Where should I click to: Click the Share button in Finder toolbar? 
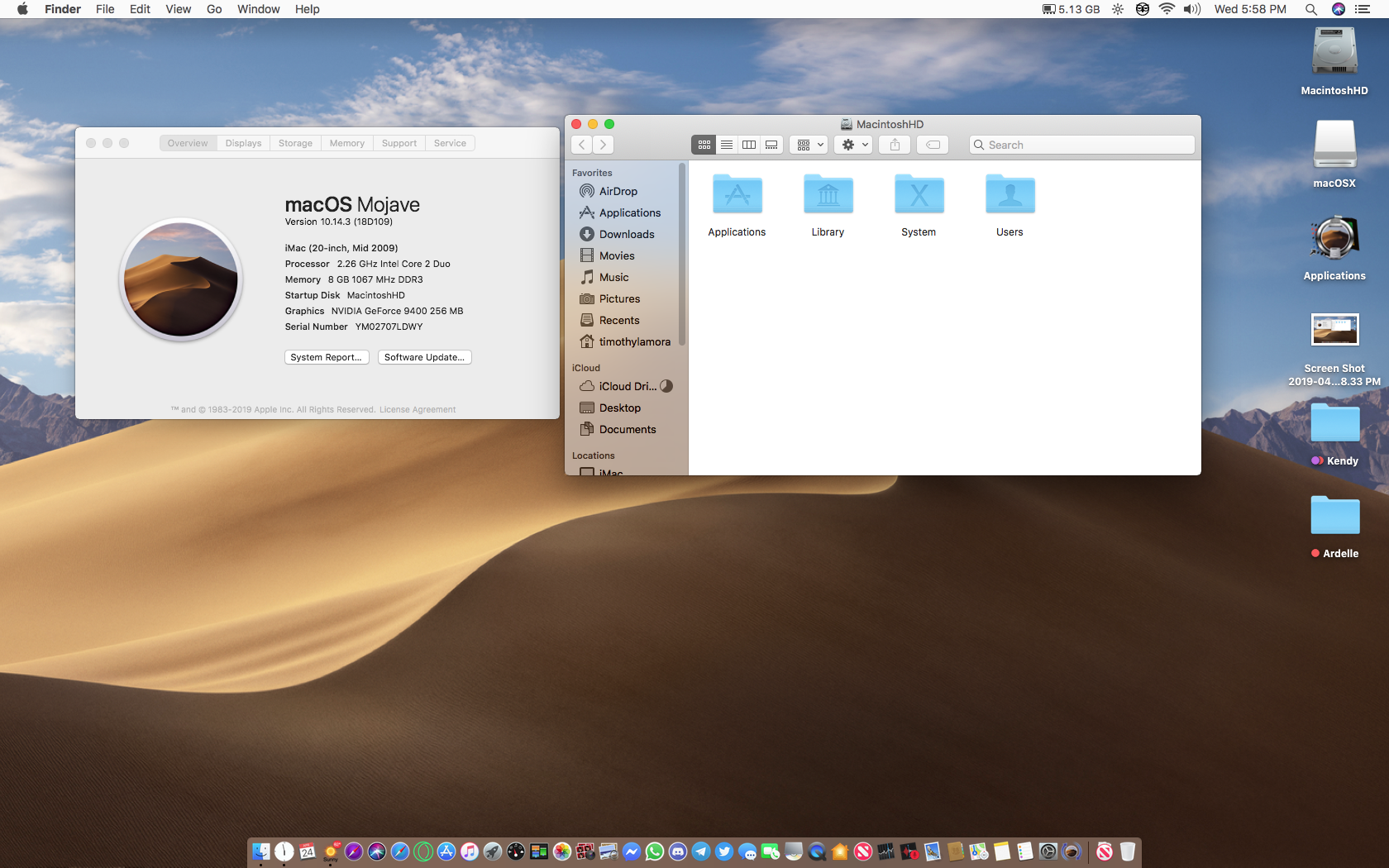(x=895, y=145)
